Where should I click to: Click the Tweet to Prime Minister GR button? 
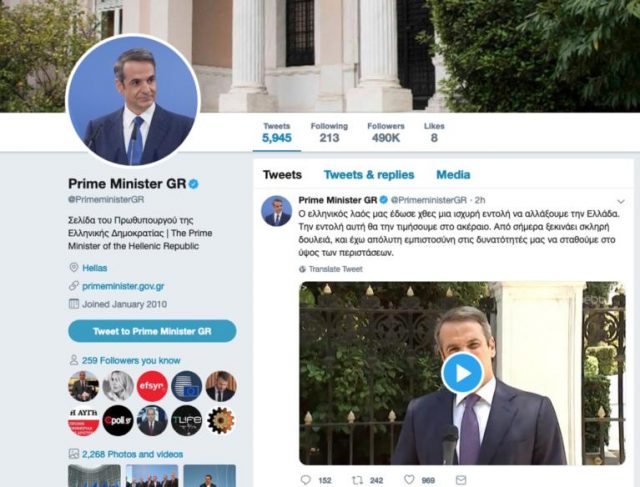tap(152, 331)
